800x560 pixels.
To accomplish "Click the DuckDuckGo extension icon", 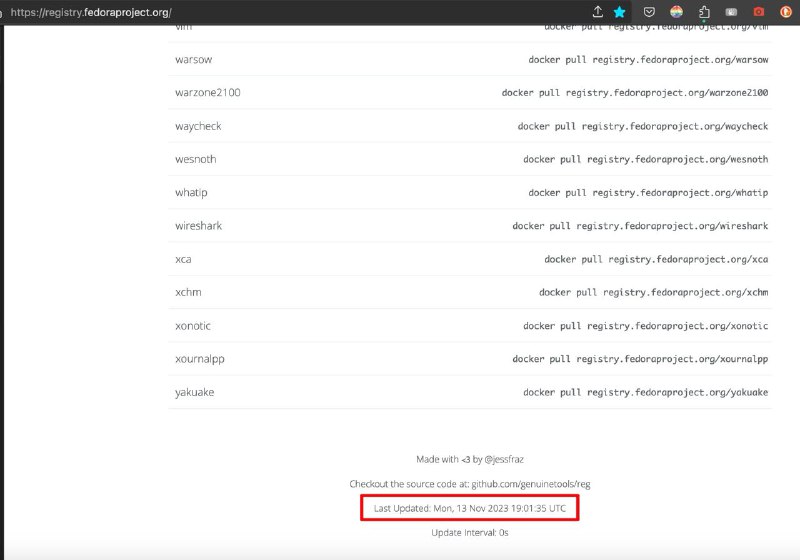I will tap(787, 12).
